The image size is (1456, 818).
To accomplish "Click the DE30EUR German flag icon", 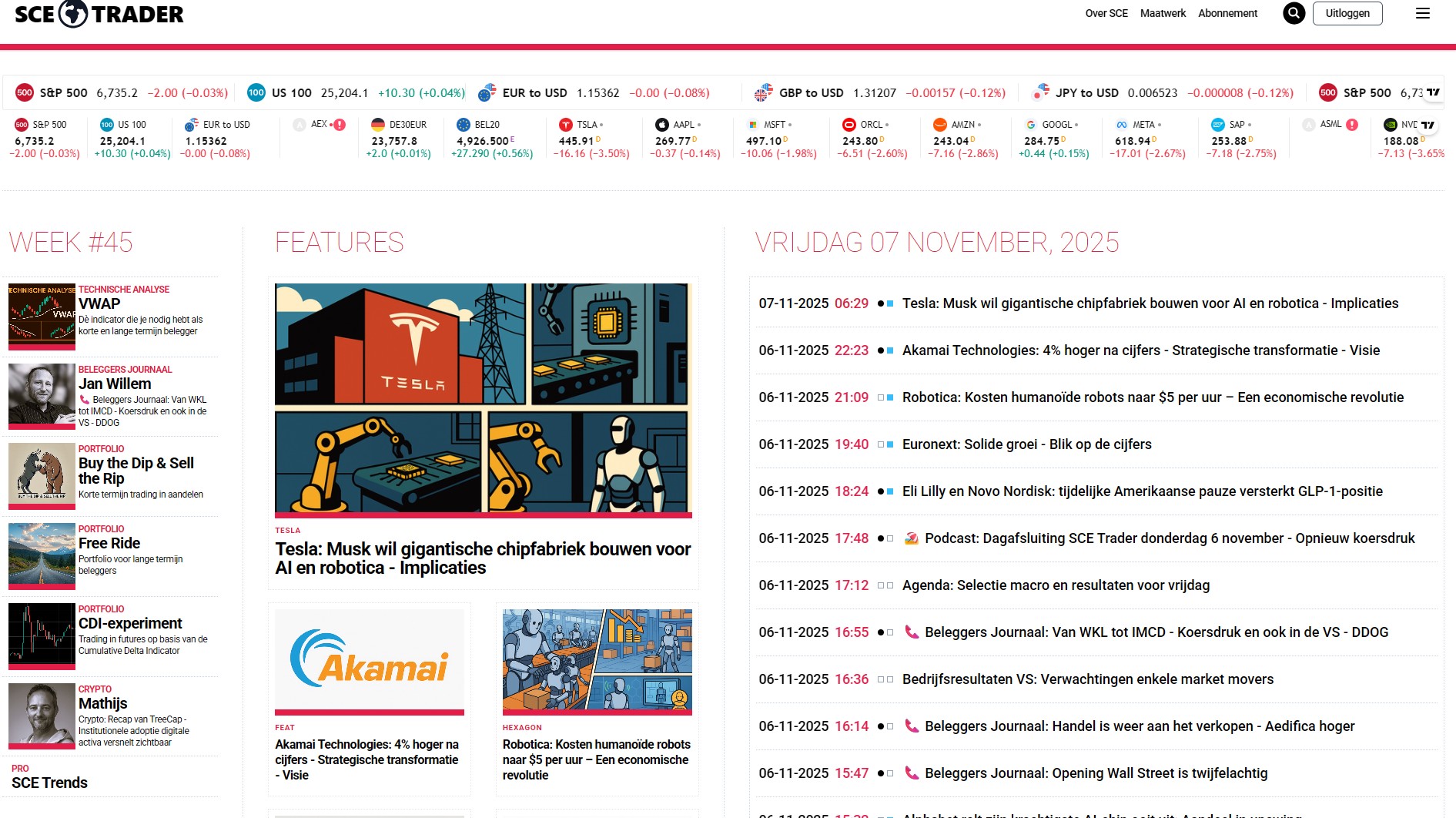I will 378,125.
